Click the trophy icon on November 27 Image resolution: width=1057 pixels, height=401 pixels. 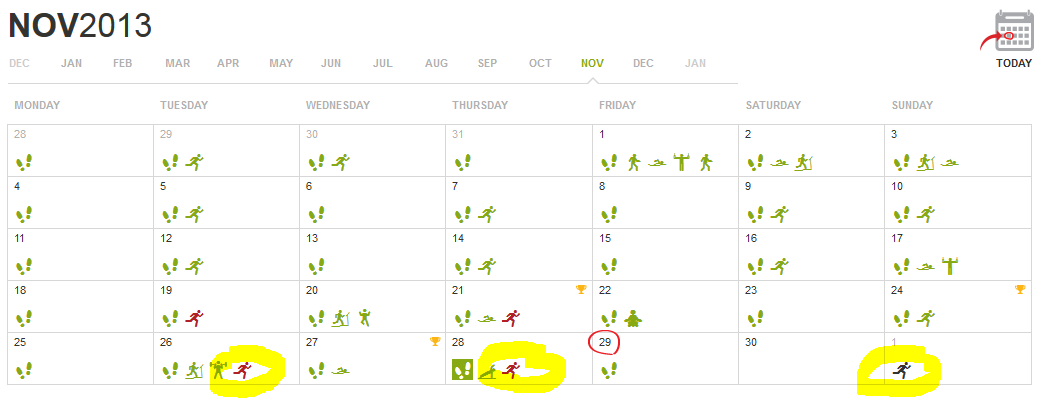click(x=435, y=342)
